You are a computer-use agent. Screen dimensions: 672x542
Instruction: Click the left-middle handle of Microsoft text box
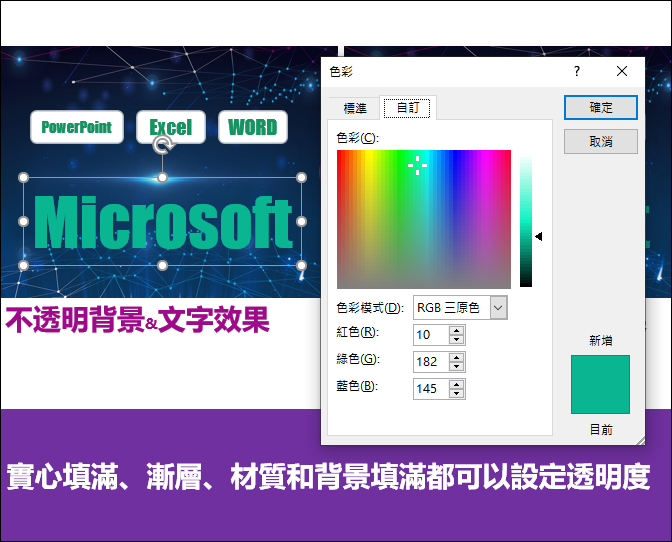coord(24,221)
